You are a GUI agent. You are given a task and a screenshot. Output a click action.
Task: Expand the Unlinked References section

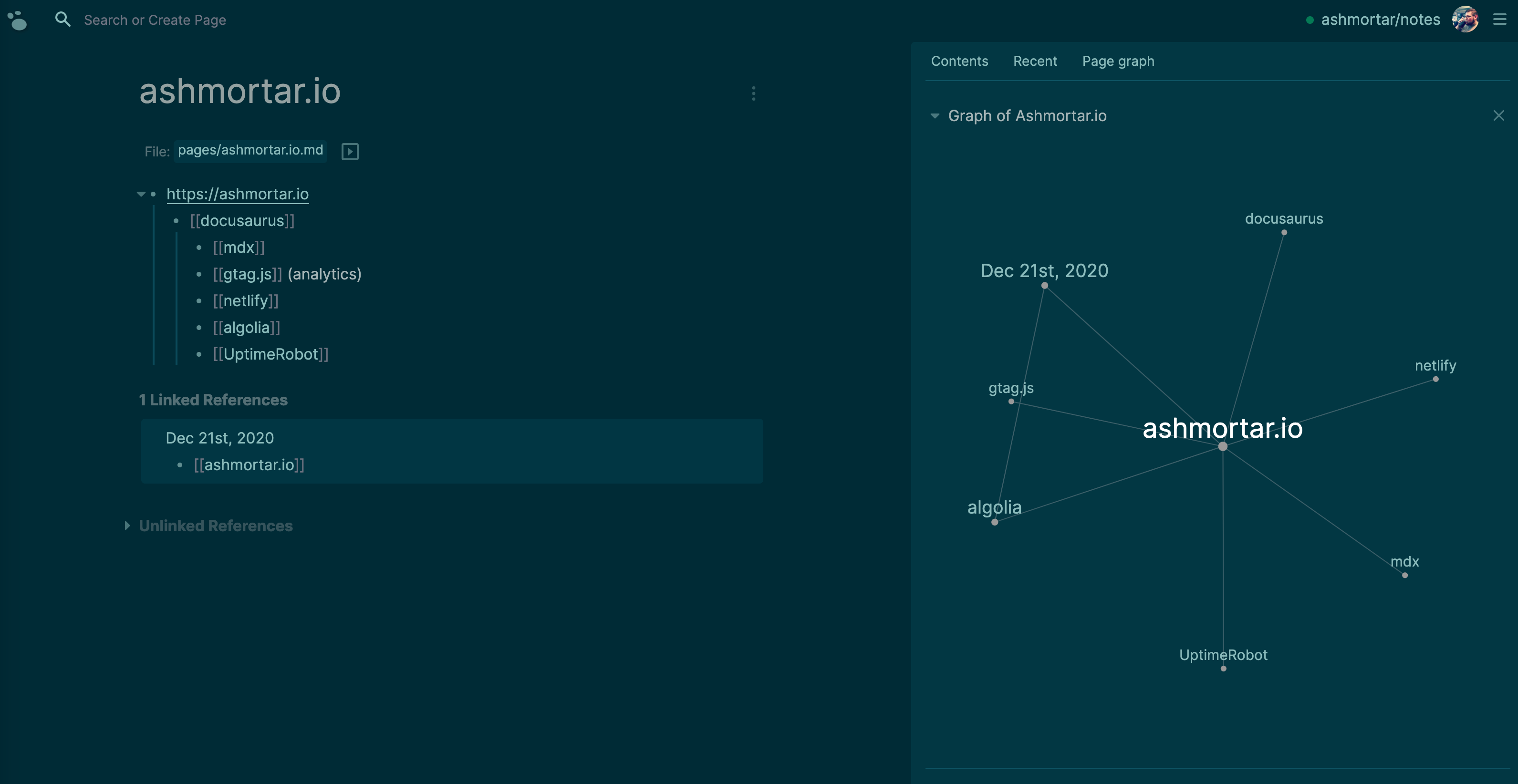coord(127,526)
